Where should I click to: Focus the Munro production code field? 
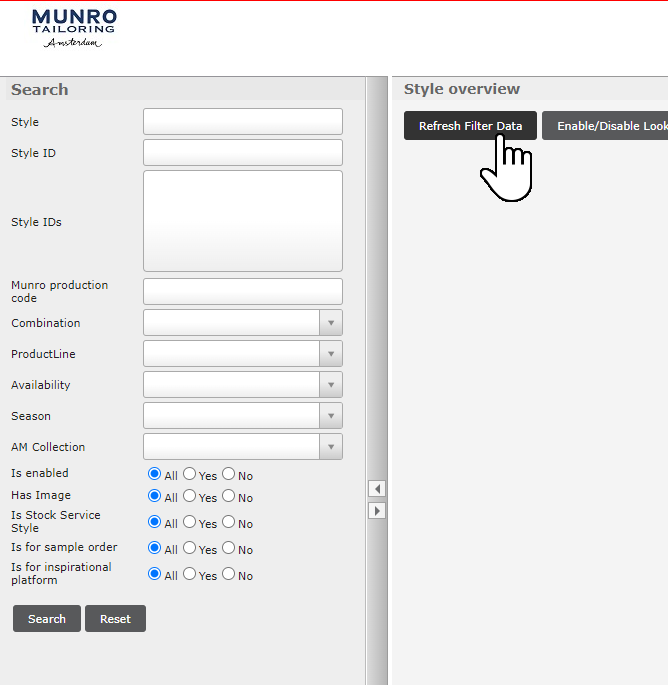243,291
